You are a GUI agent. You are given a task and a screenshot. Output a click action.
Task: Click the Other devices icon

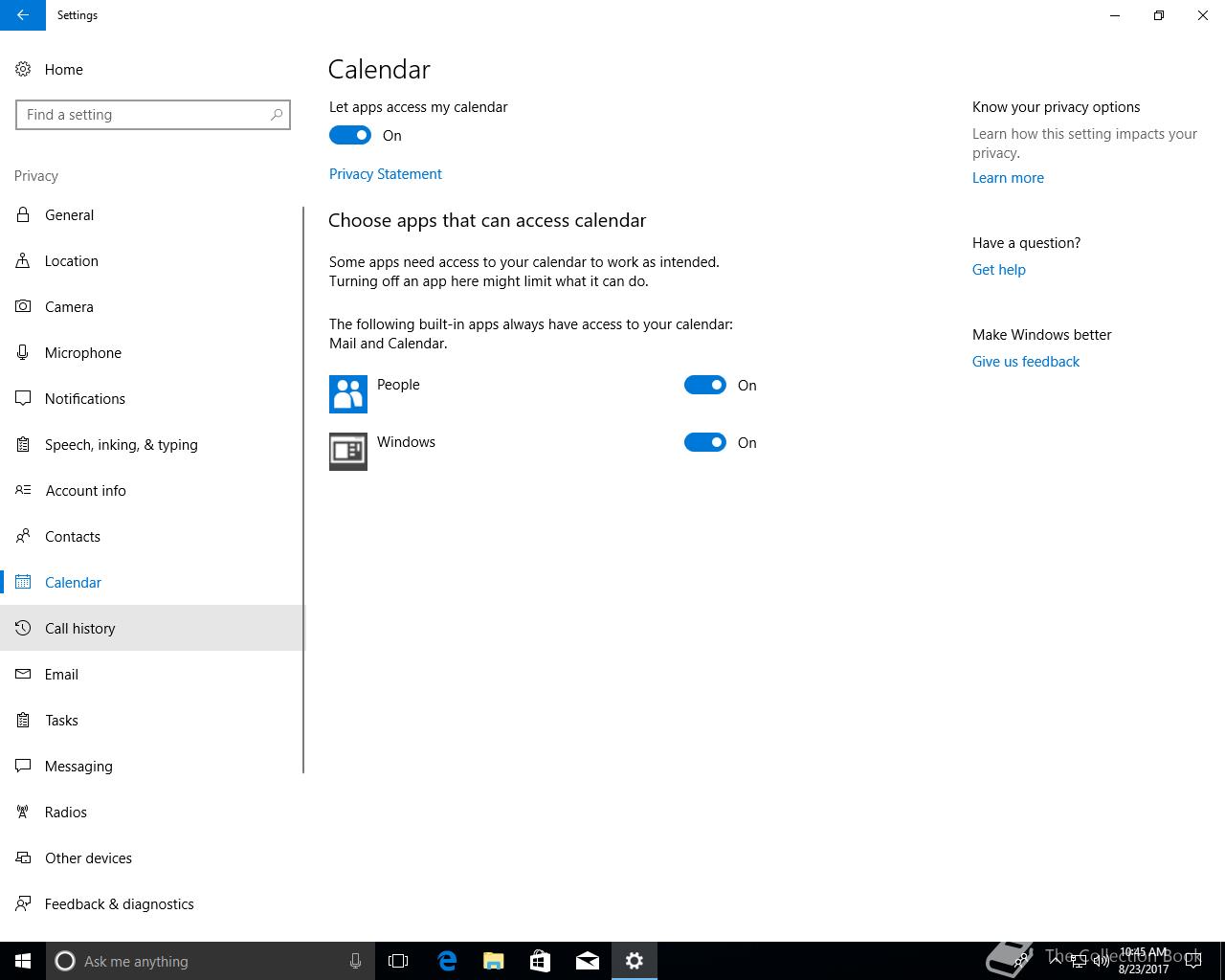(x=23, y=857)
